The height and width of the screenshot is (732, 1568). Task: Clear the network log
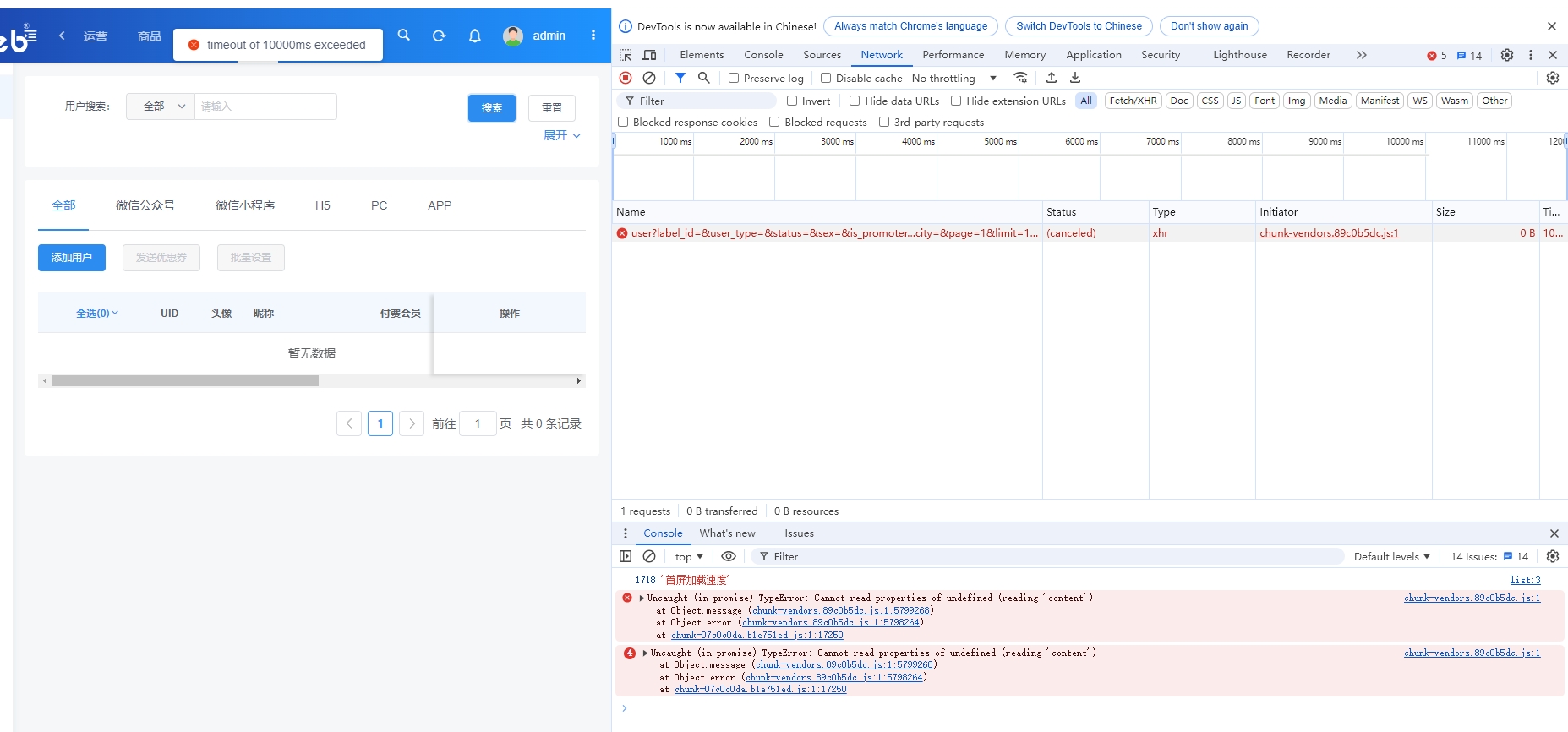[x=649, y=78]
